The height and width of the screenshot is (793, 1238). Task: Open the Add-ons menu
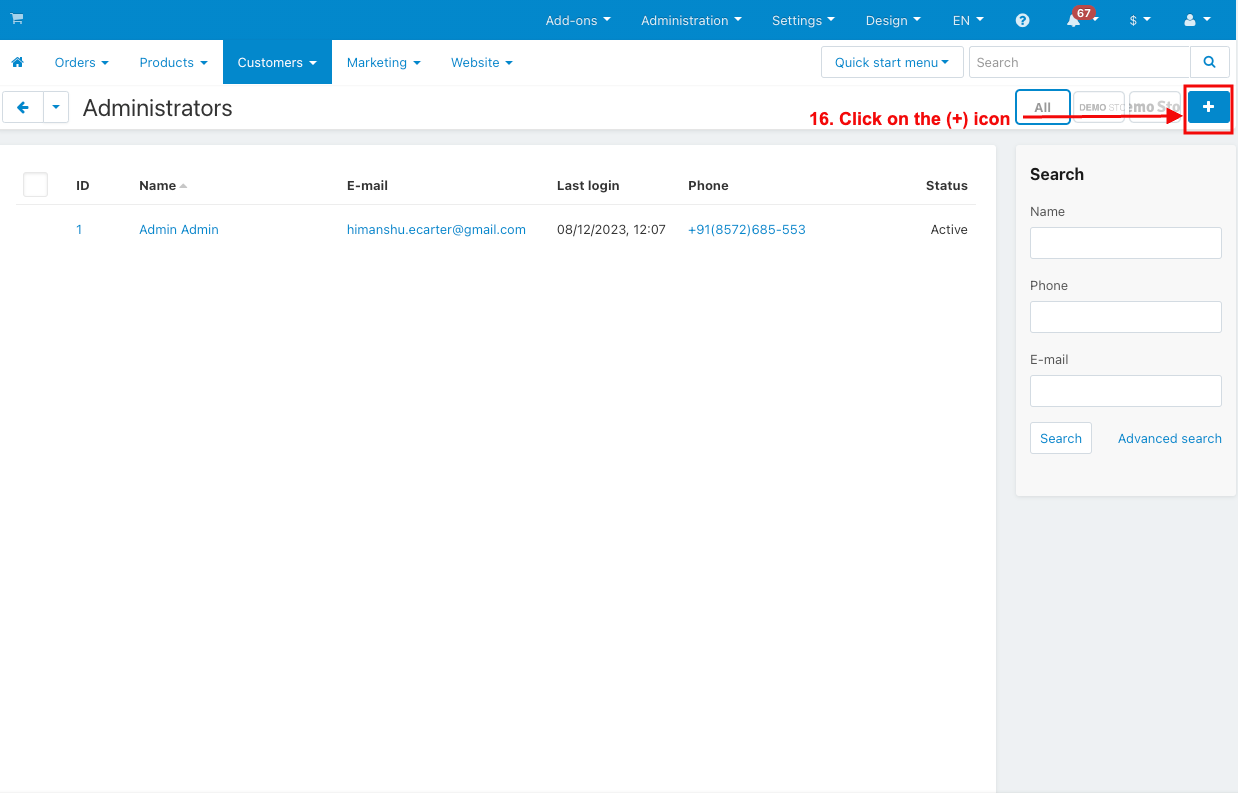(578, 20)
